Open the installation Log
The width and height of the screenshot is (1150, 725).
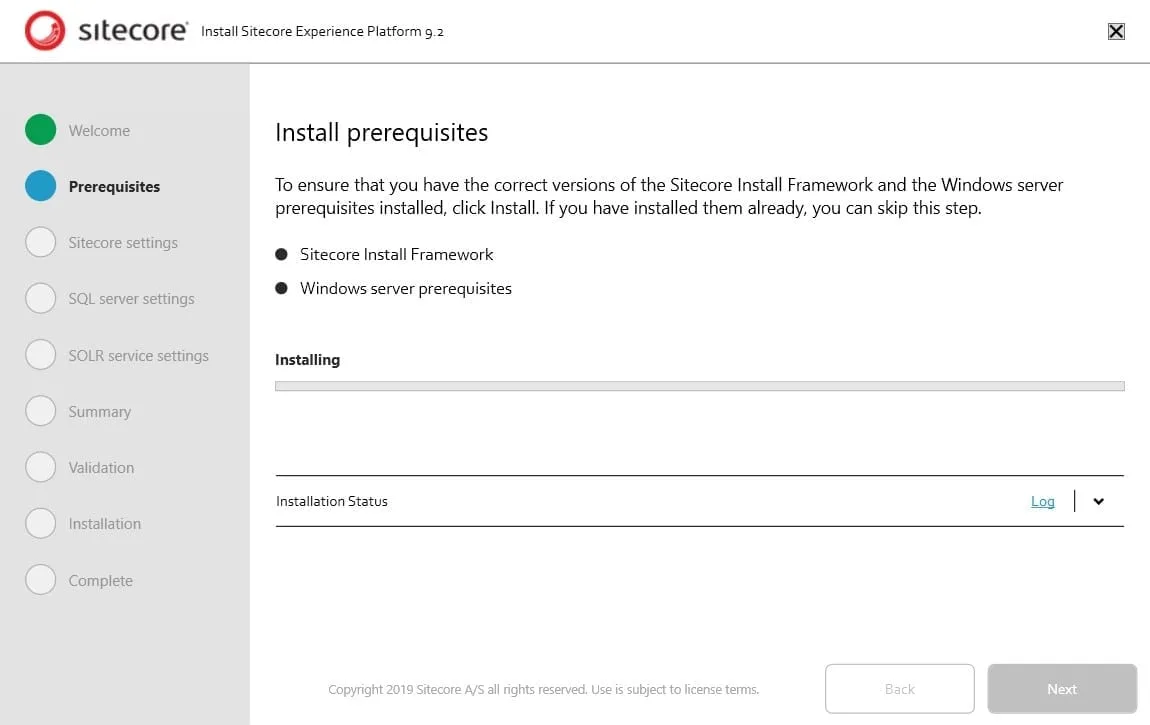pos(1043,501)
